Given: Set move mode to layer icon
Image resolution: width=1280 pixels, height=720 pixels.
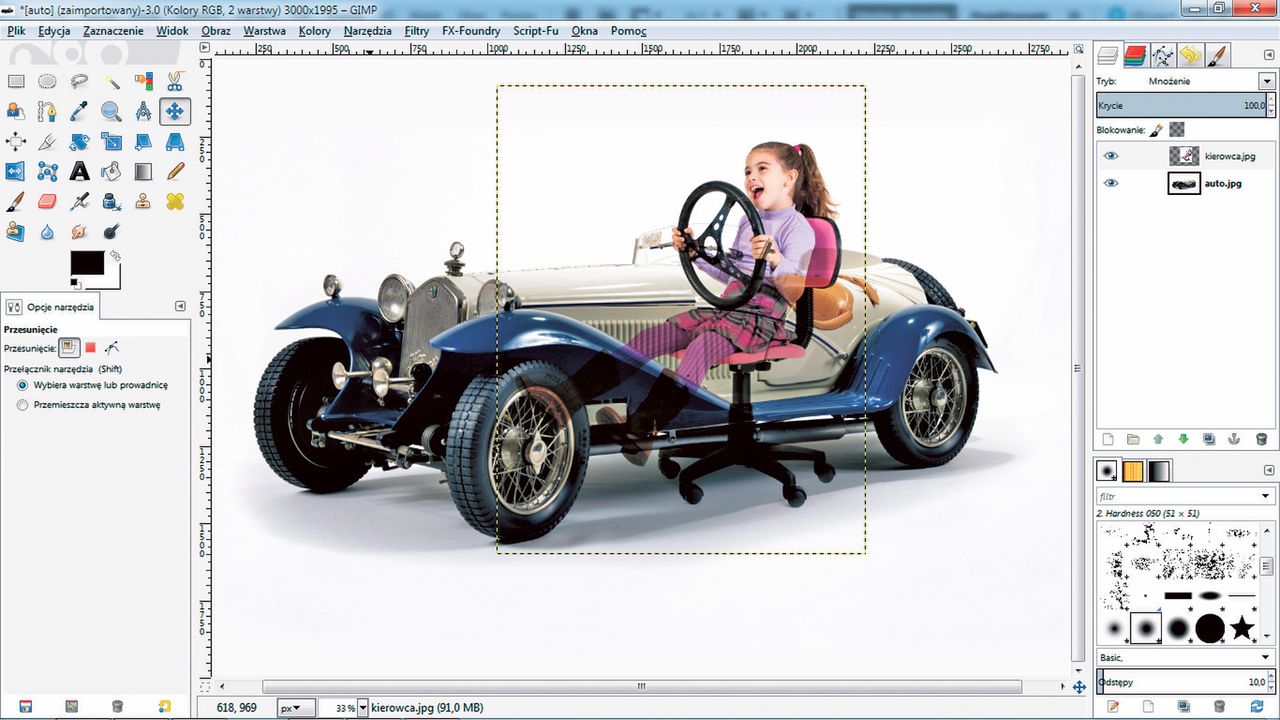Looking at the screenshot, I should (x=68, y=348).
